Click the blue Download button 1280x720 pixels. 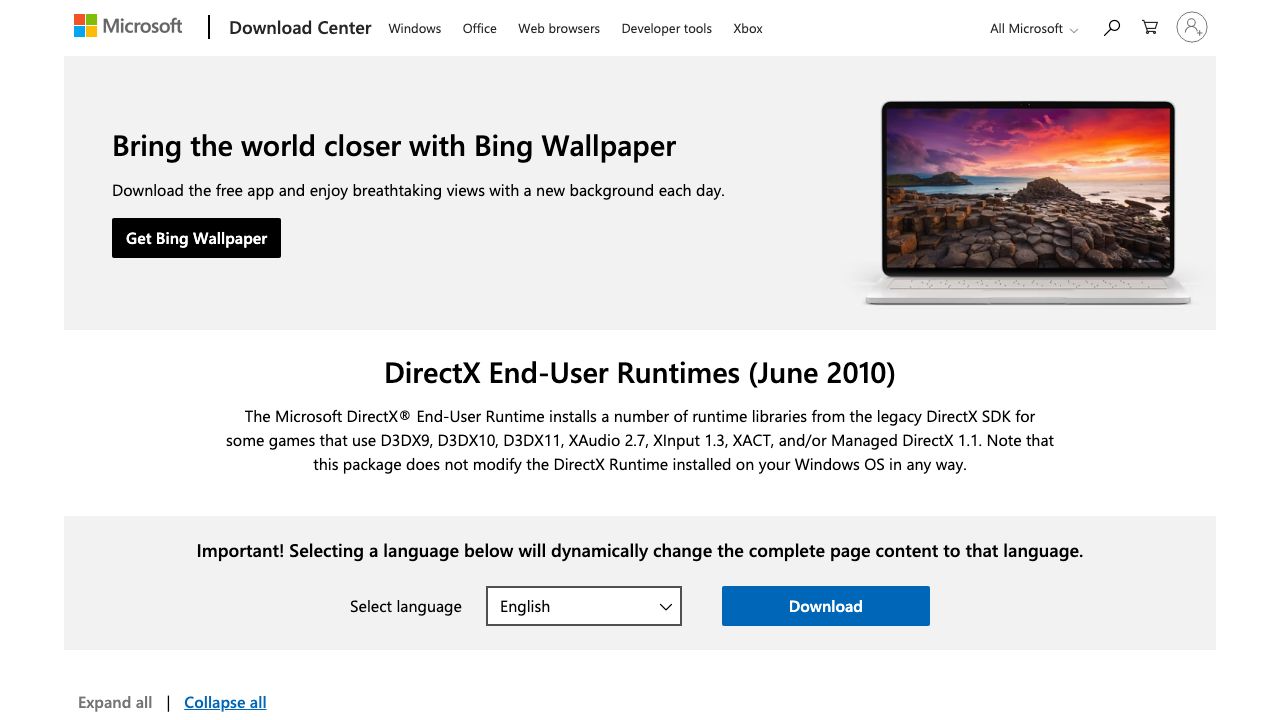coord(826,606)
